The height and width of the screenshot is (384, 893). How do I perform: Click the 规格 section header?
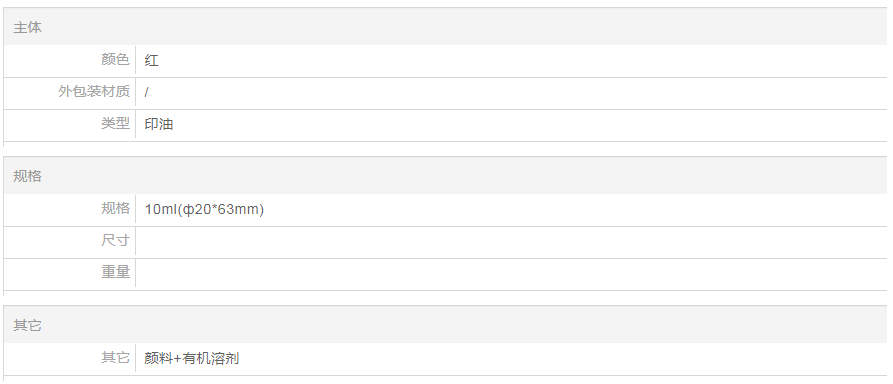coord(27,176)
